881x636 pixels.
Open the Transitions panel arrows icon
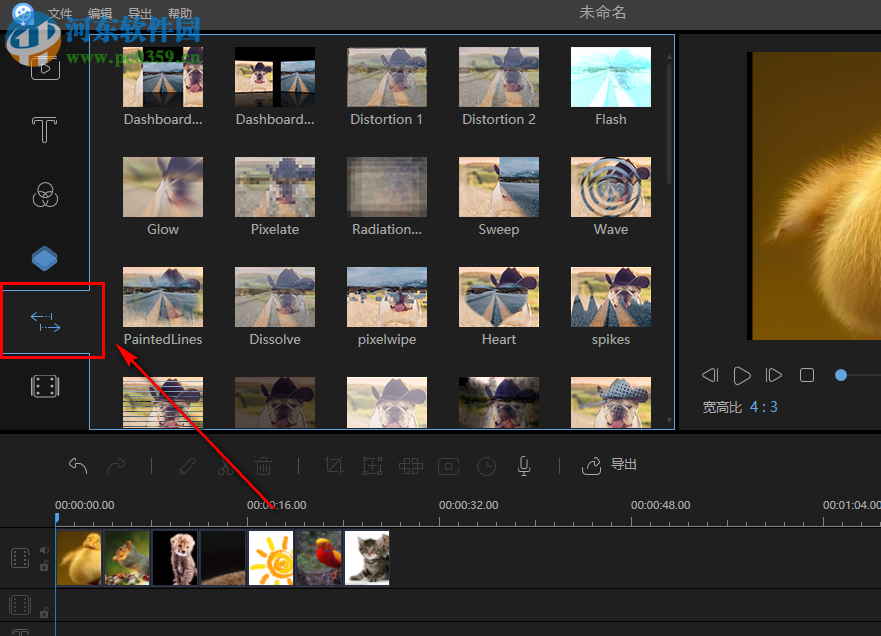(x=45, y=322)
